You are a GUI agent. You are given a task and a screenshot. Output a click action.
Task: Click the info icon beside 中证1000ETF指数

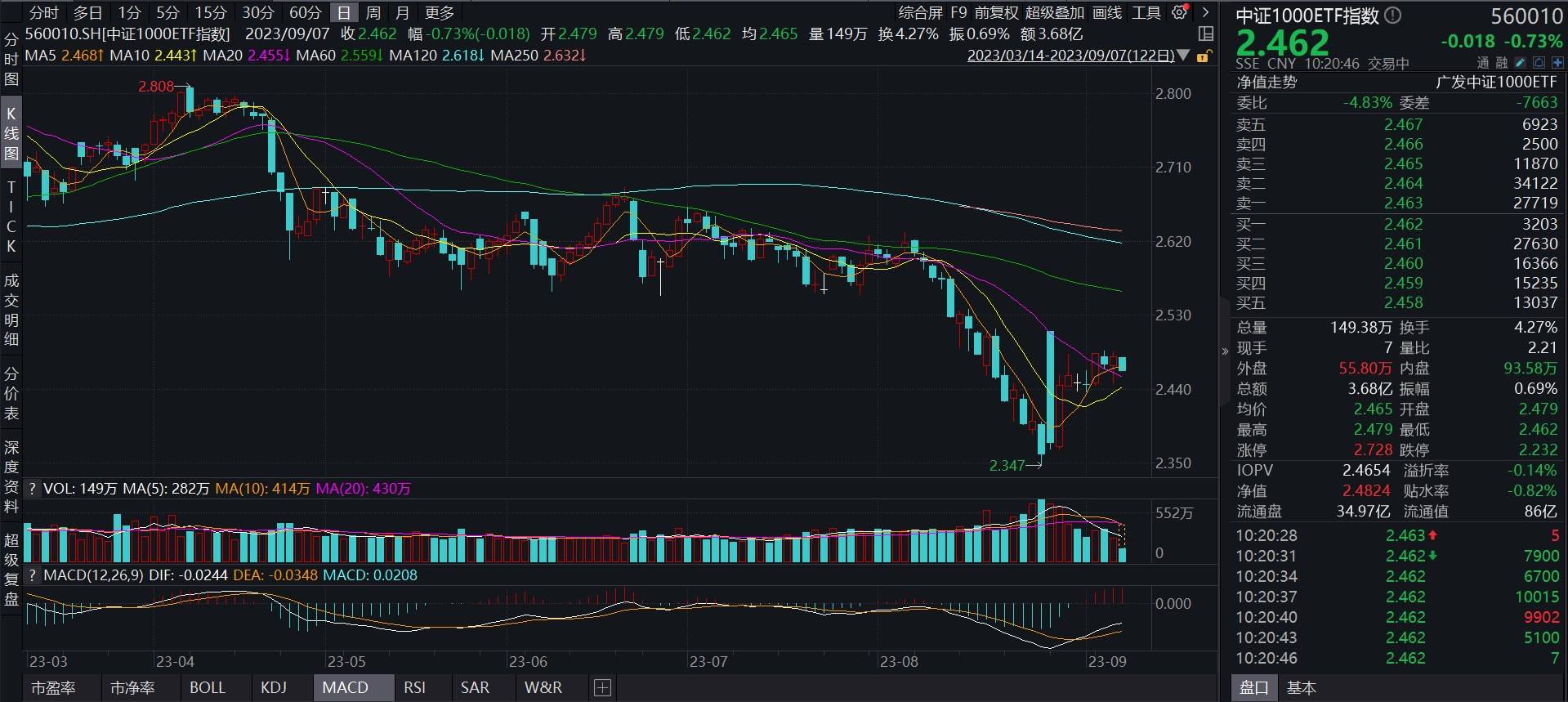click(x=1393, y=15)
